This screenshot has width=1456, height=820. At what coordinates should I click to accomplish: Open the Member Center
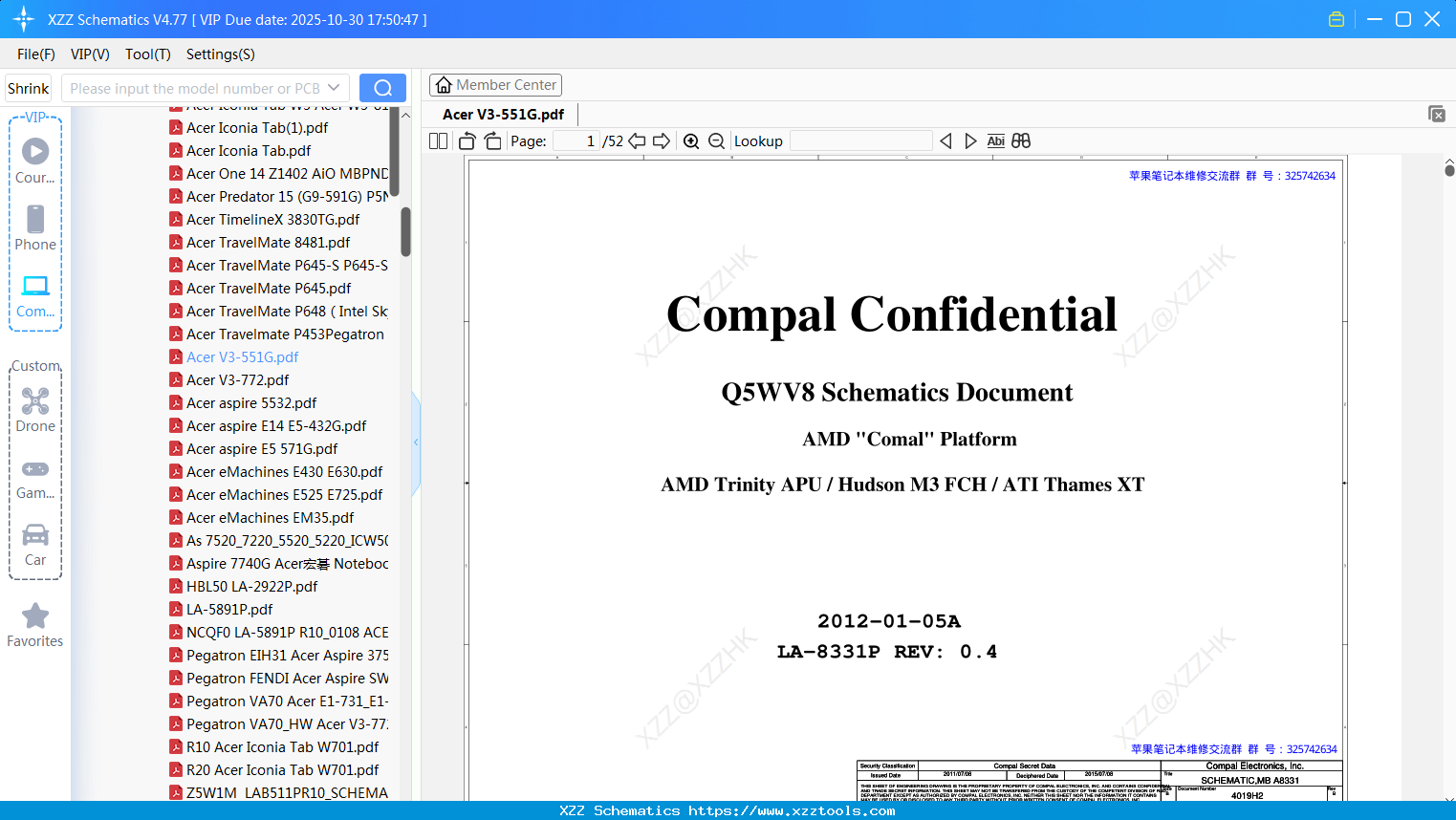[x=495, y=85]
